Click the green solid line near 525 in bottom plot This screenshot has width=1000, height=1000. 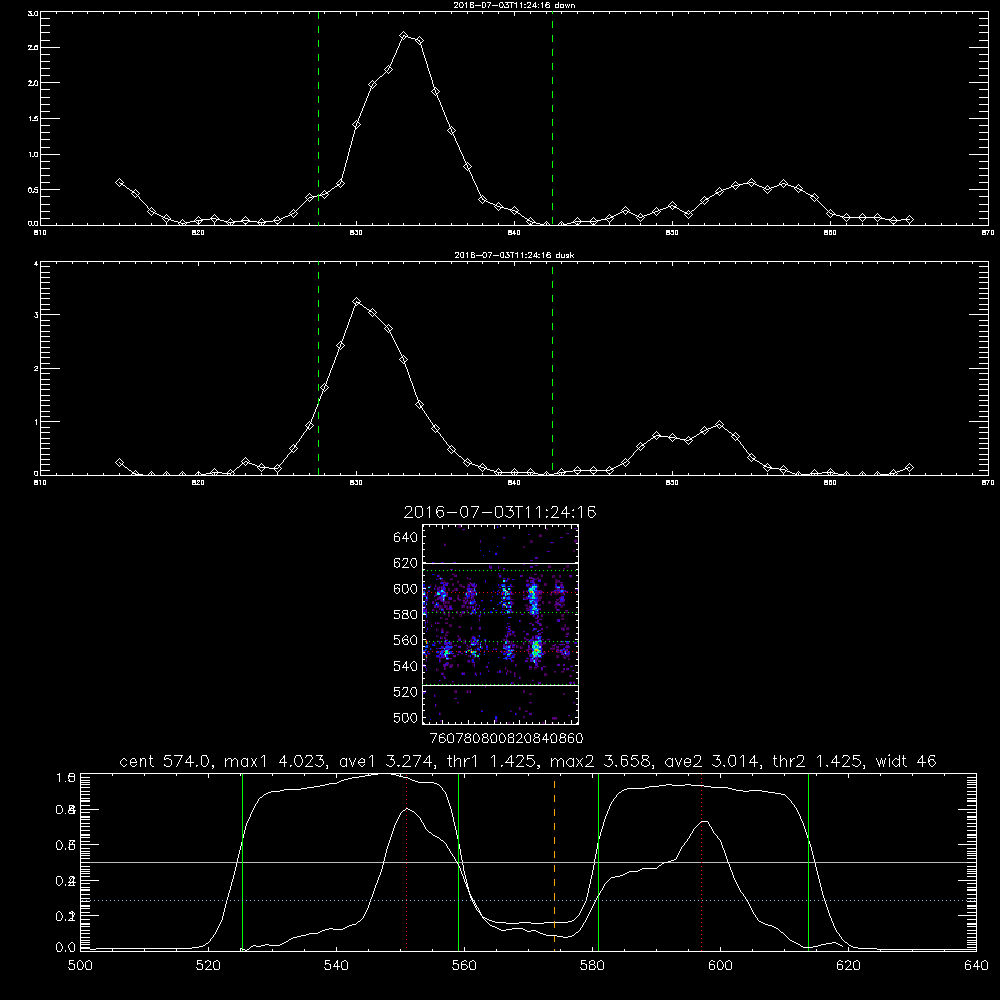(x=242, y=861)
